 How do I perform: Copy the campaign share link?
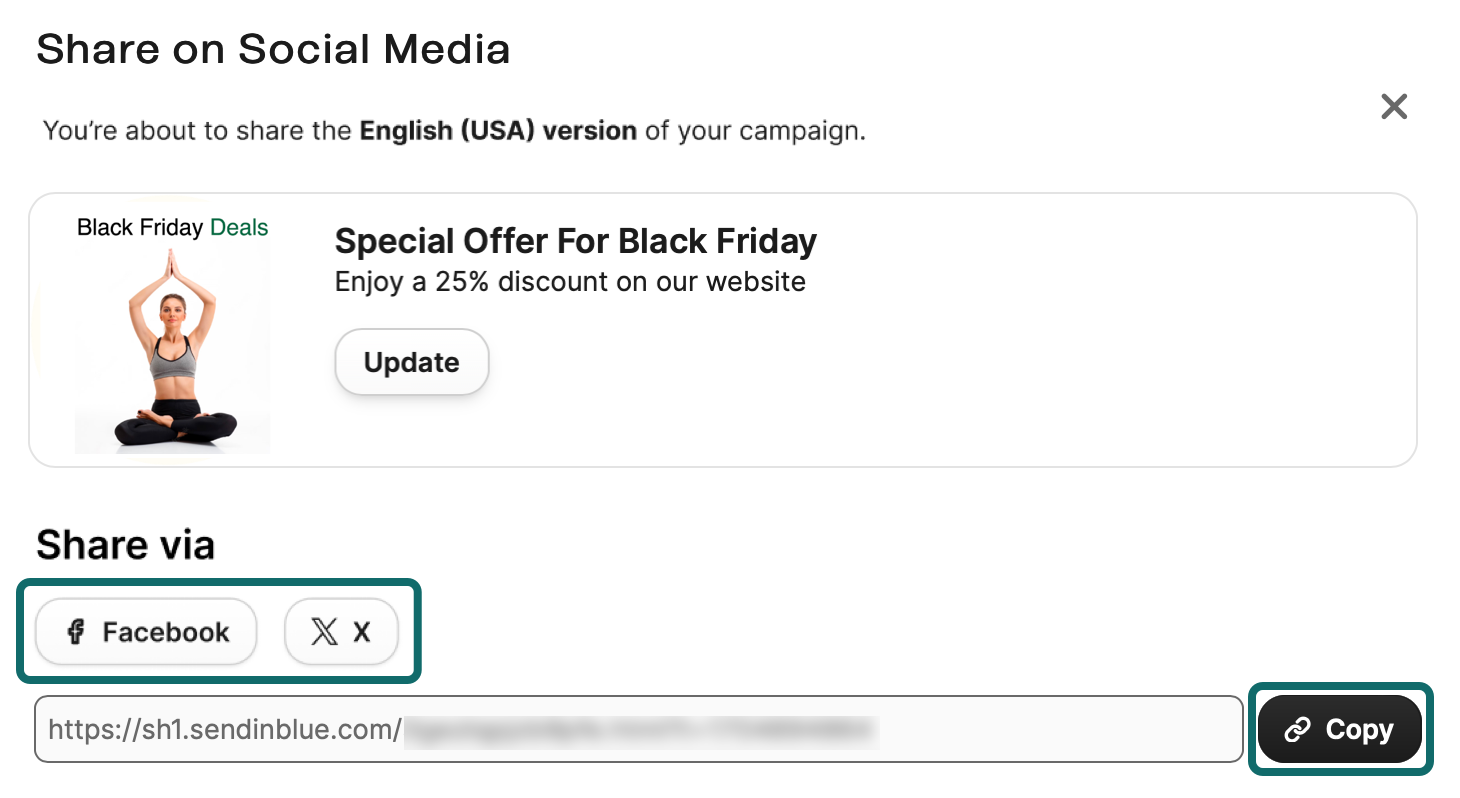[1339, 729]
